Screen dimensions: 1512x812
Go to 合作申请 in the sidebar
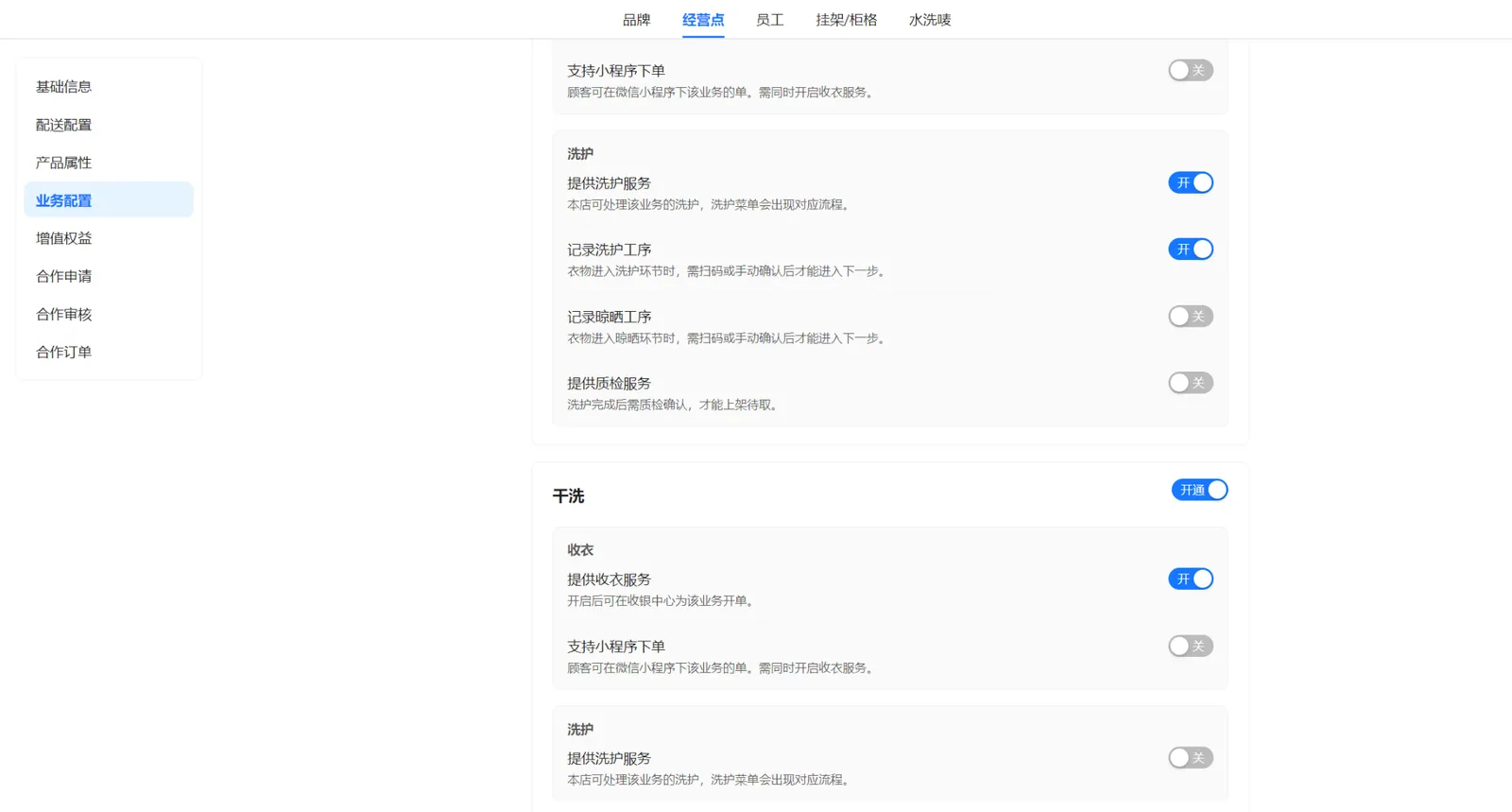pyautogui.click(x=109, y=276)
